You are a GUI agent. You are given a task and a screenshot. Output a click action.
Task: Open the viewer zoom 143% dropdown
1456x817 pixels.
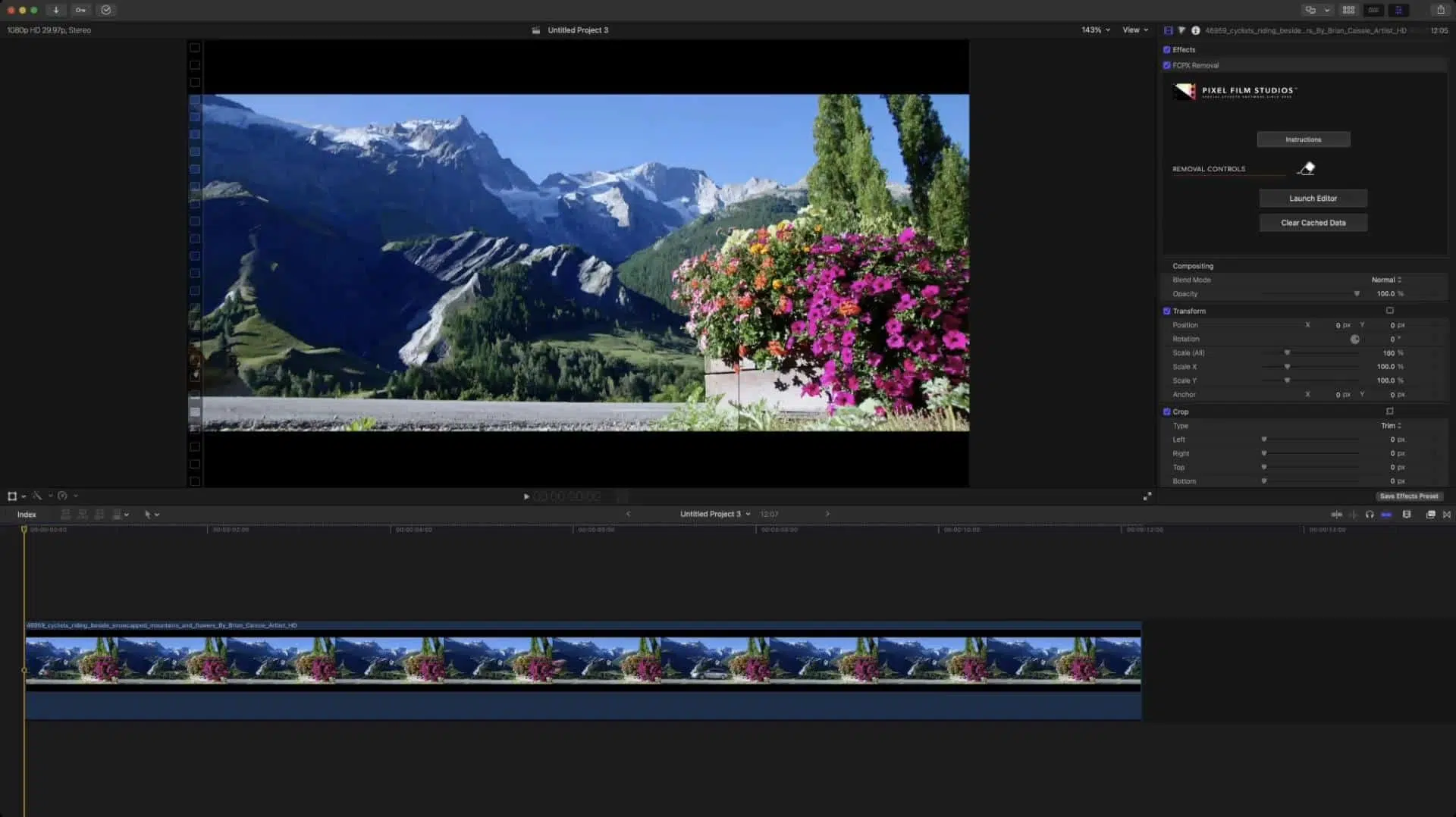tap(1096, 30)
